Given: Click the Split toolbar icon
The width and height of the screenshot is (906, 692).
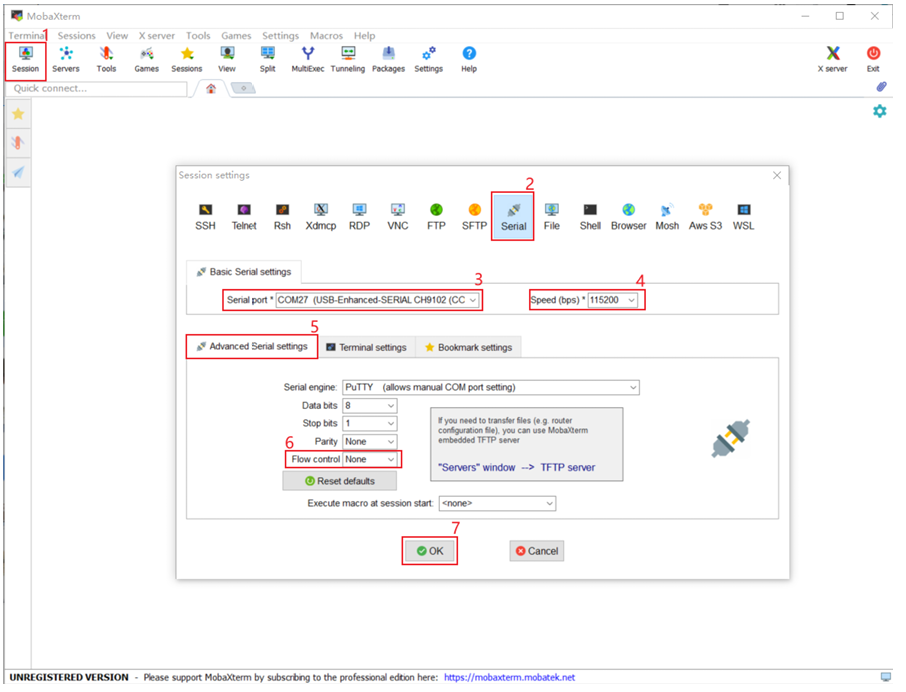Looking at the screenshot, I should (268, 60).
